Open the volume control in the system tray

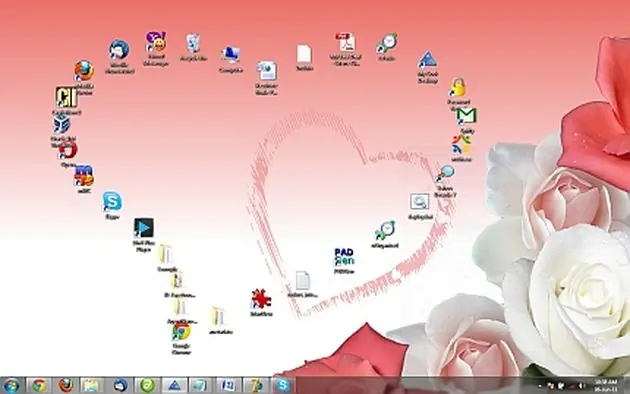(x=581, y=386)
